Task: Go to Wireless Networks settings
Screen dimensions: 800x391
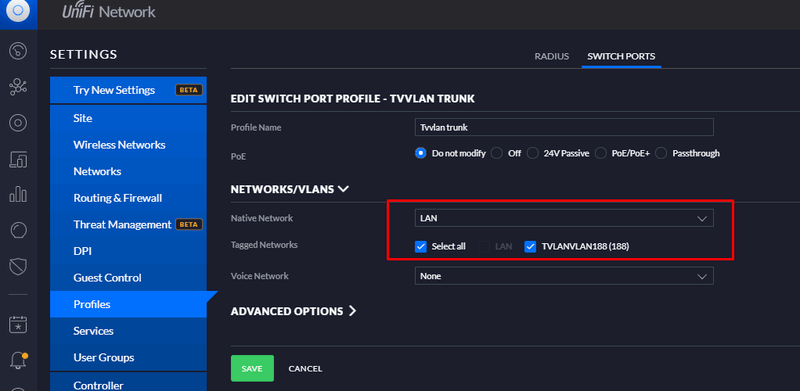Action: coord(128,145)
